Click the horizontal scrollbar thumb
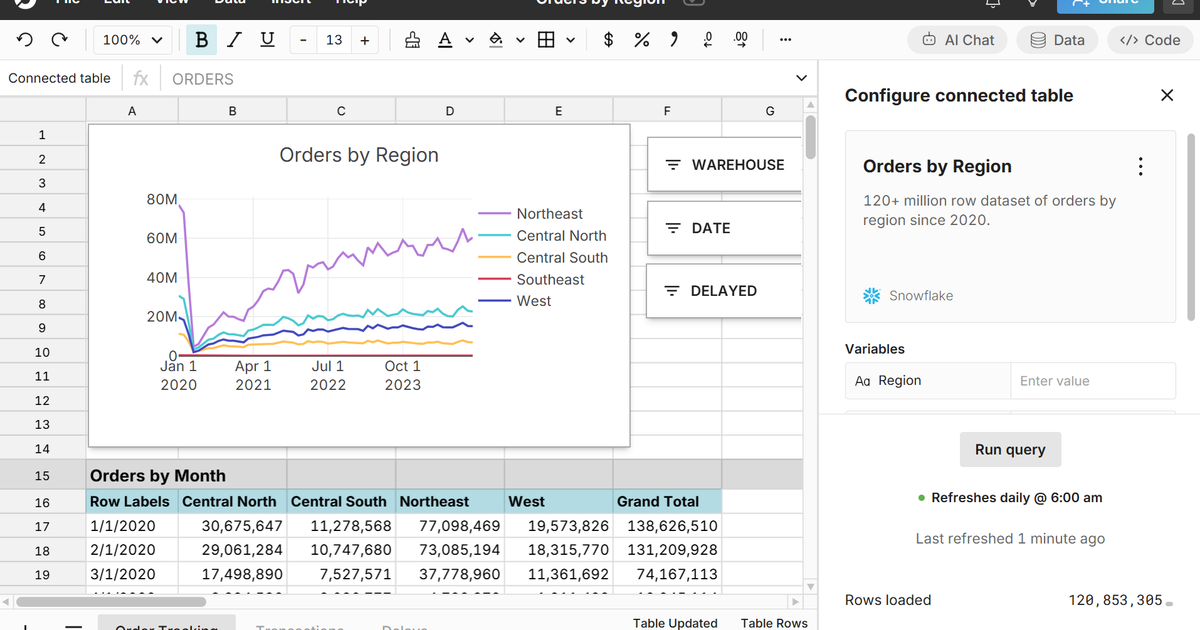The image size is (1200, 630). pos(110,601)
